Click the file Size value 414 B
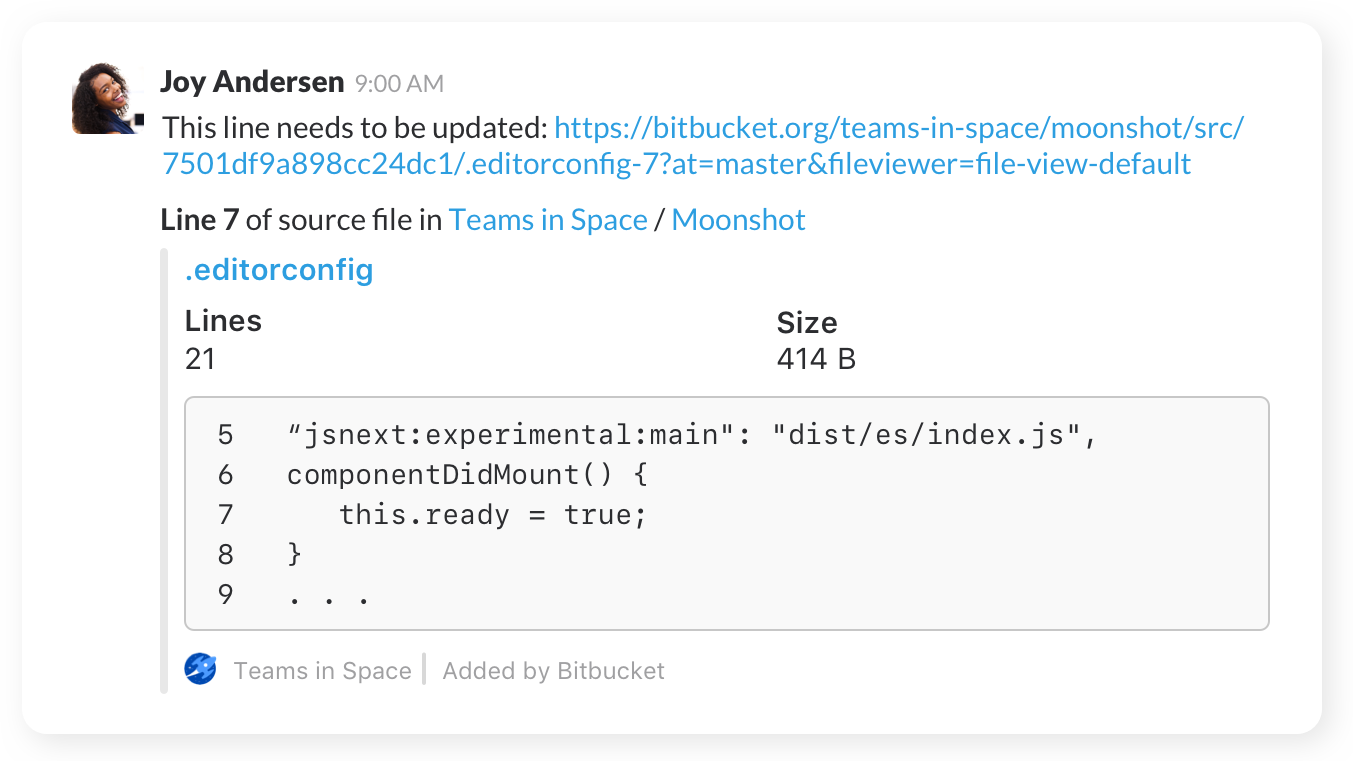The height and width of the screenshot is (761, 1353). (815, 358)
